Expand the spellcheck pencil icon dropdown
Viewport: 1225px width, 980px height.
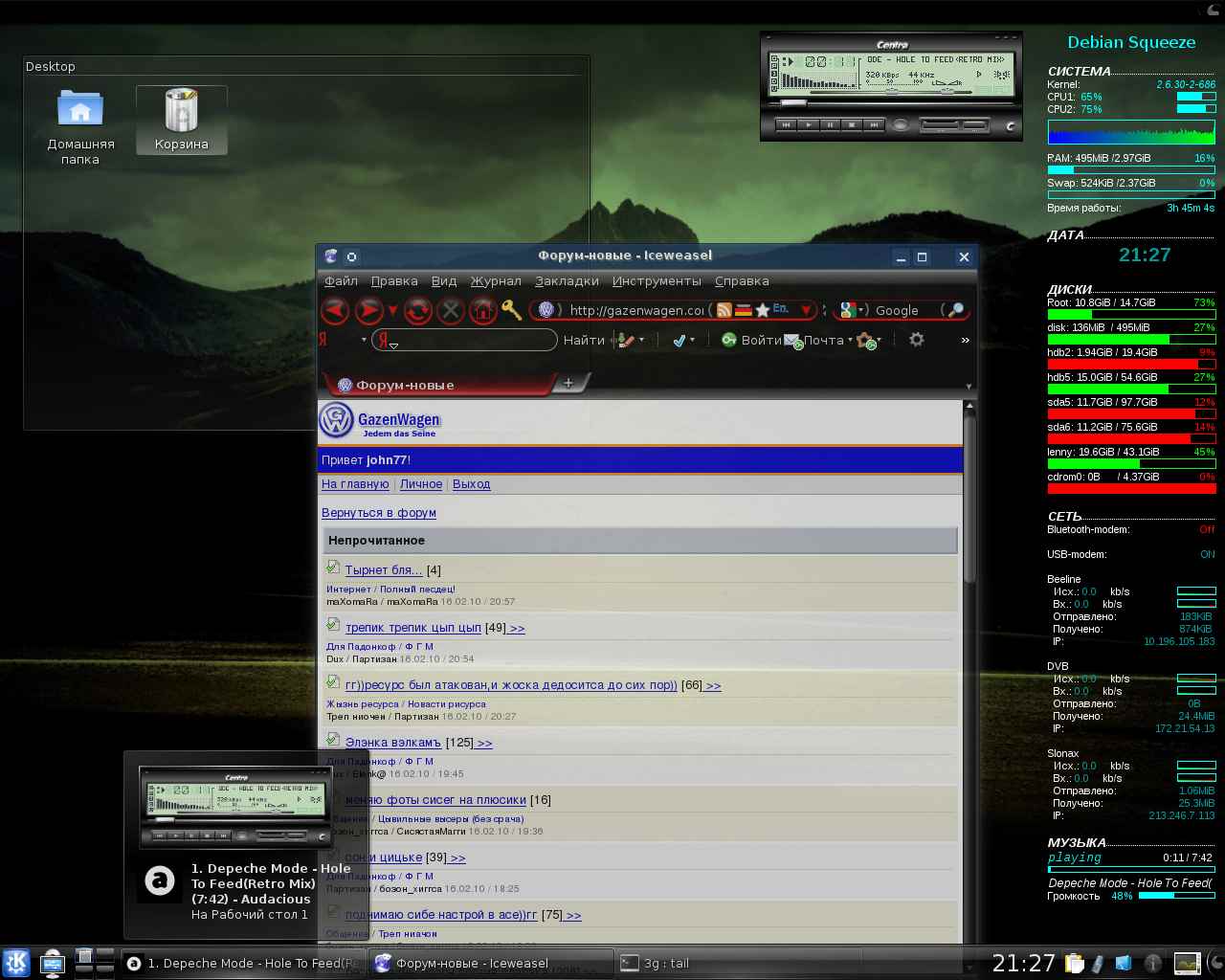tap(641, 341)
